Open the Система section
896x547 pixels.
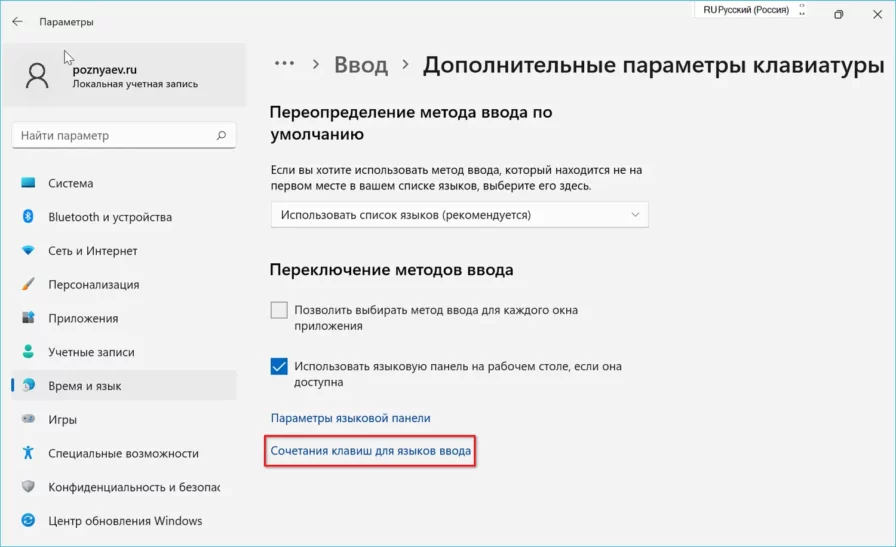point(123,183)
